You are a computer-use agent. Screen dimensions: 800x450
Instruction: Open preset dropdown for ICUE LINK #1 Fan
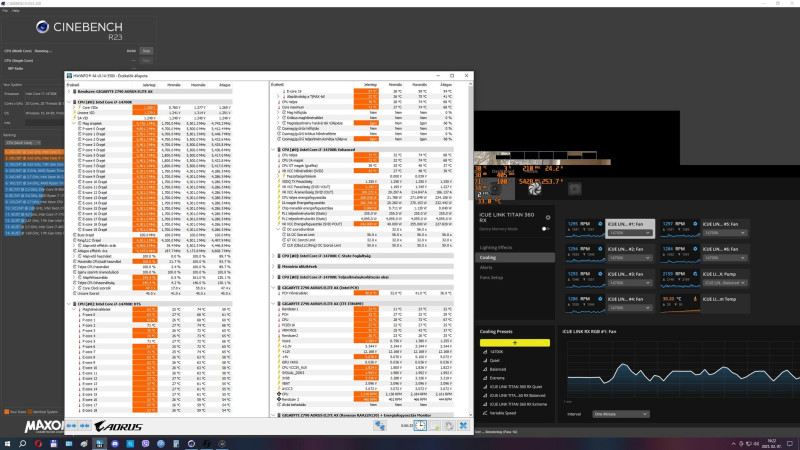630,233
